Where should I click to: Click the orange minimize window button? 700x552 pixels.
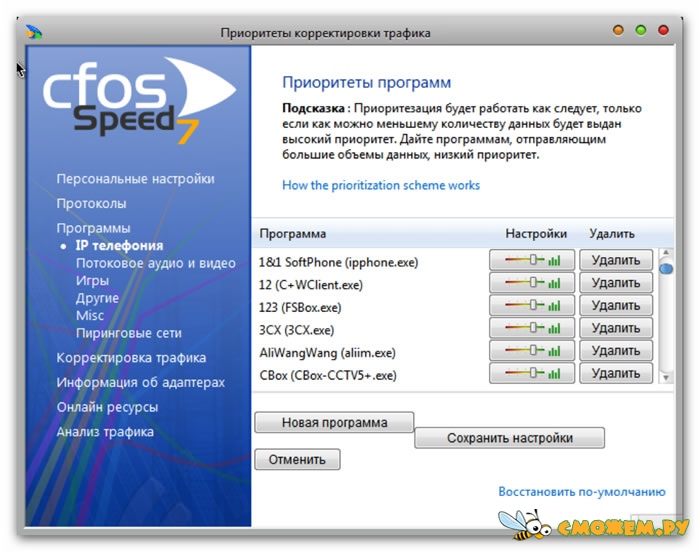click(x=618, y=30)
